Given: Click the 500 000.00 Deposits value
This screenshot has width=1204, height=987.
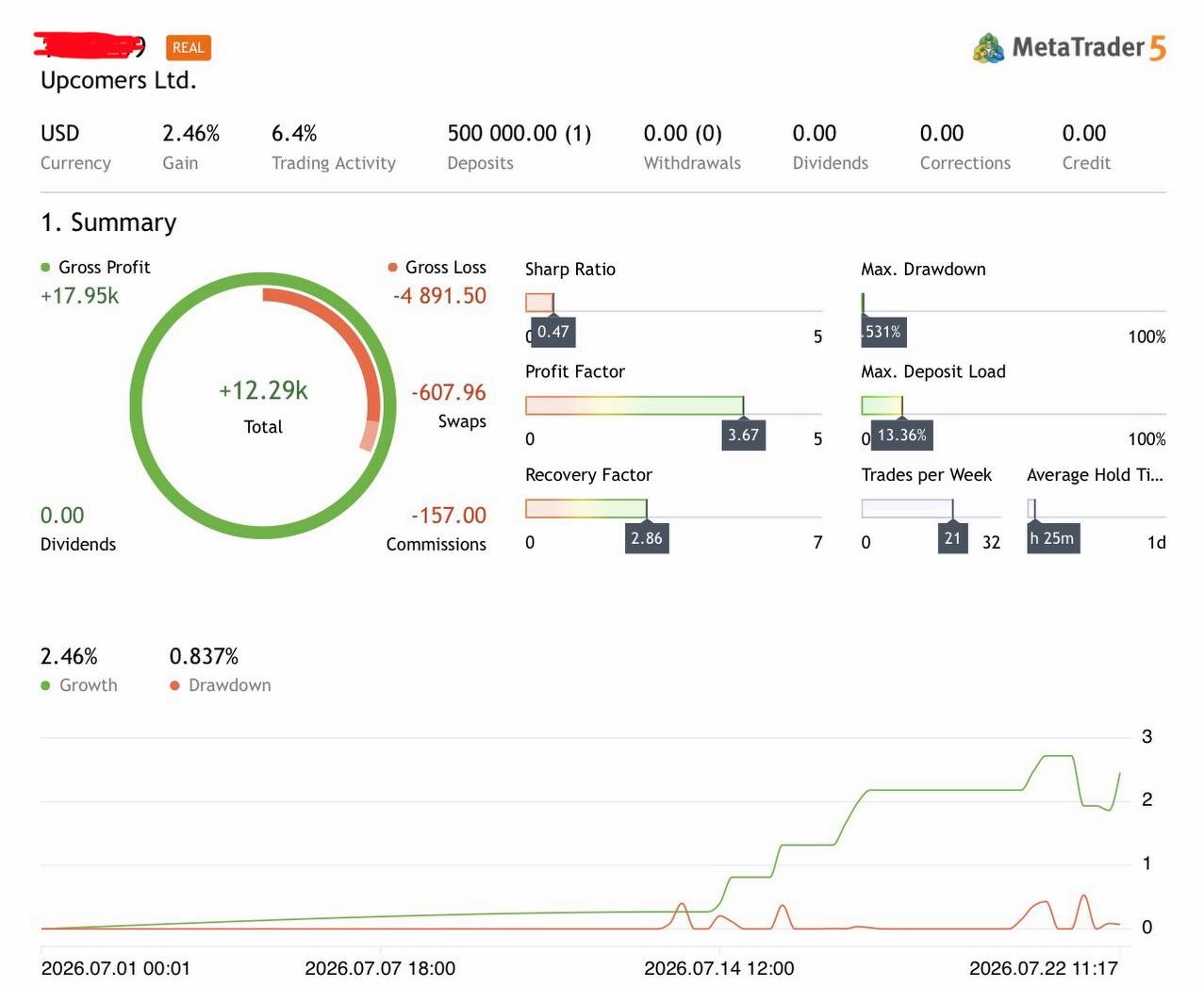Looking at the screenshot, I should coord(519,134).
